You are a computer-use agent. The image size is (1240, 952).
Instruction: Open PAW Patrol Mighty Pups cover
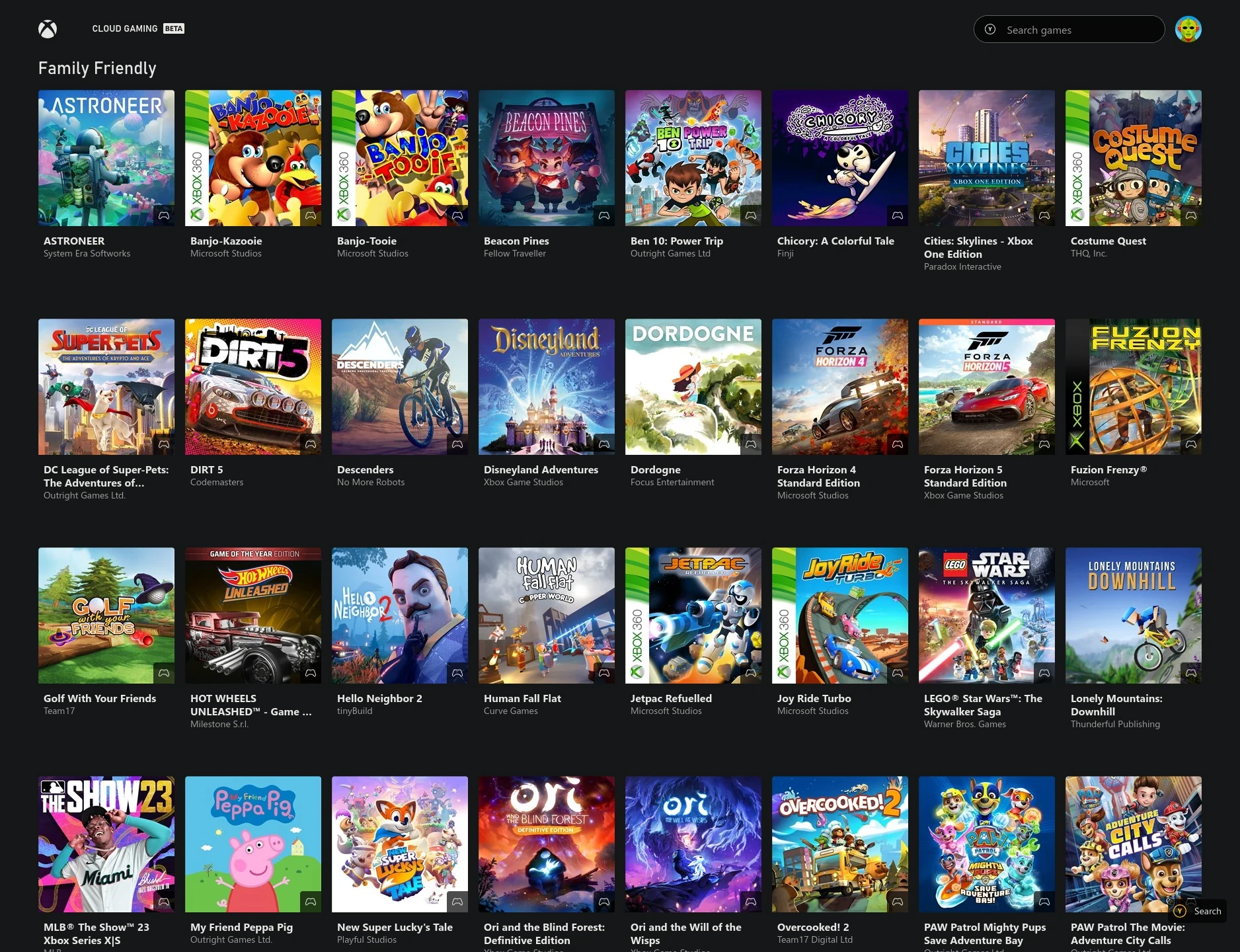click(x=987, y=844)
